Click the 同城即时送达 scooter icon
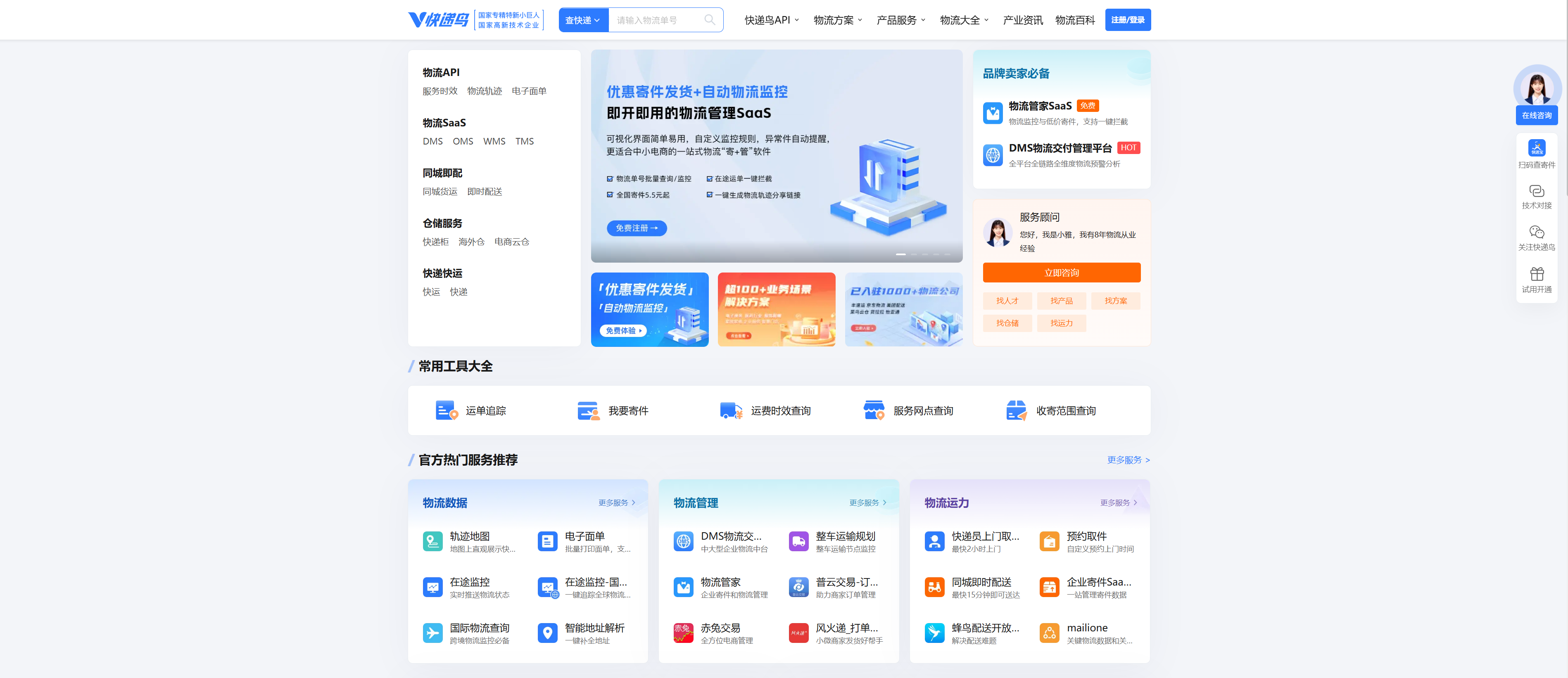 (934, 587)
